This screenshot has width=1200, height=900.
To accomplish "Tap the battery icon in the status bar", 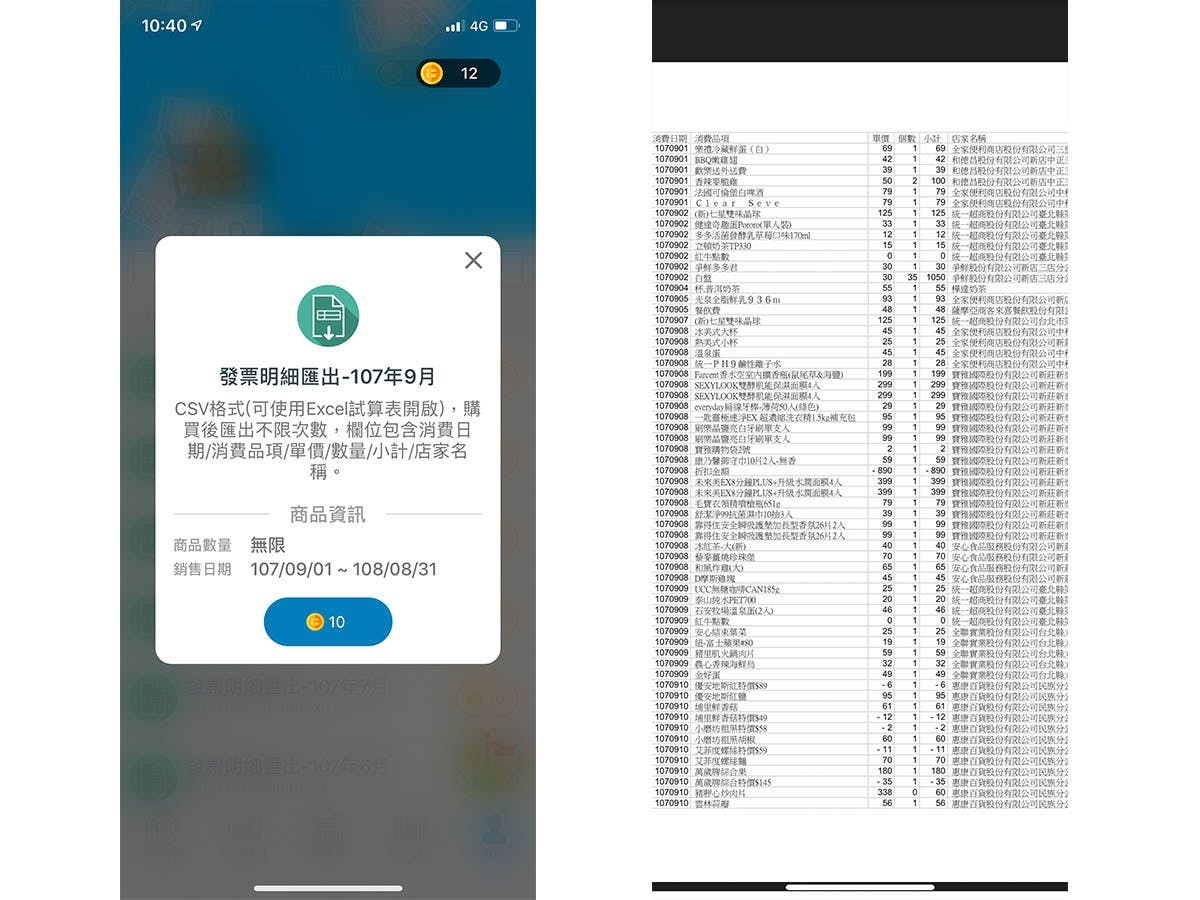I will point(506,25).
